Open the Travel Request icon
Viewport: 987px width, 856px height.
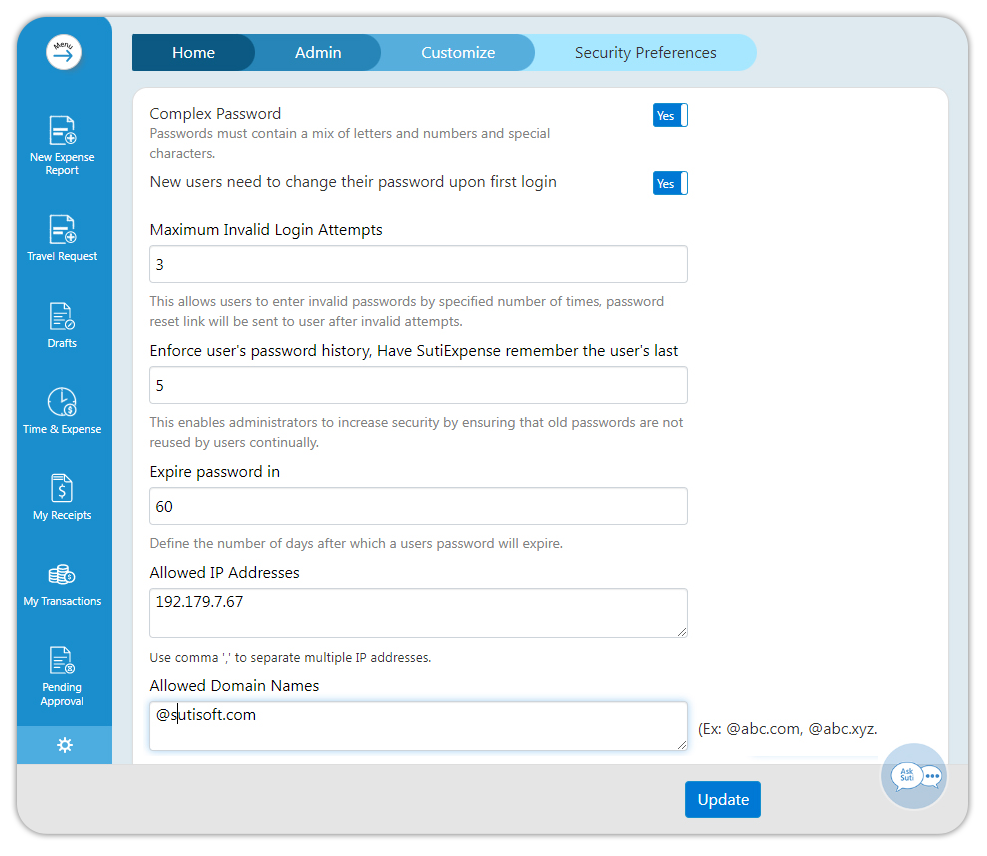point(62,238)
